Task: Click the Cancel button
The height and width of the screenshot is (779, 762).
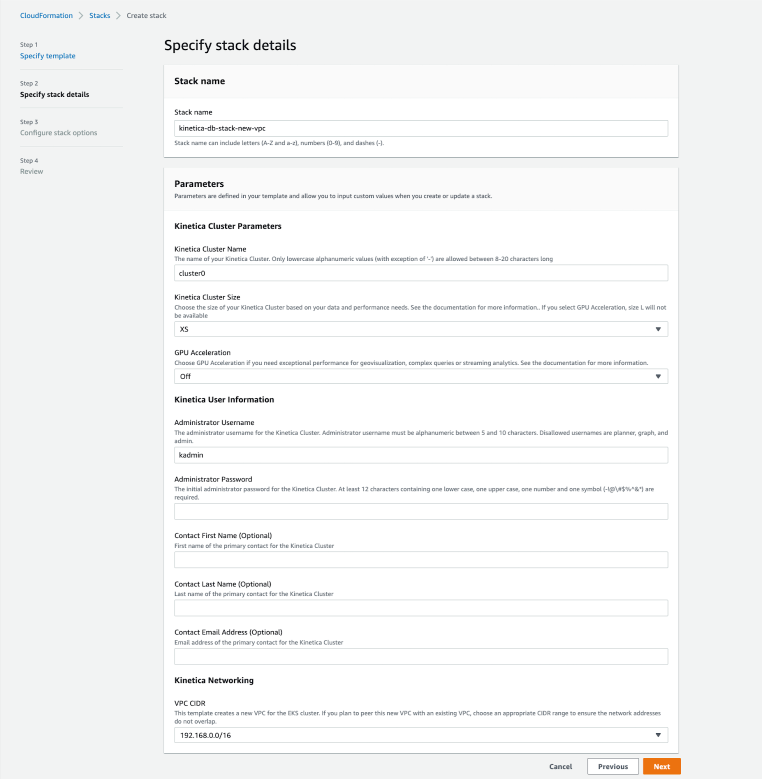Action: 560,767
